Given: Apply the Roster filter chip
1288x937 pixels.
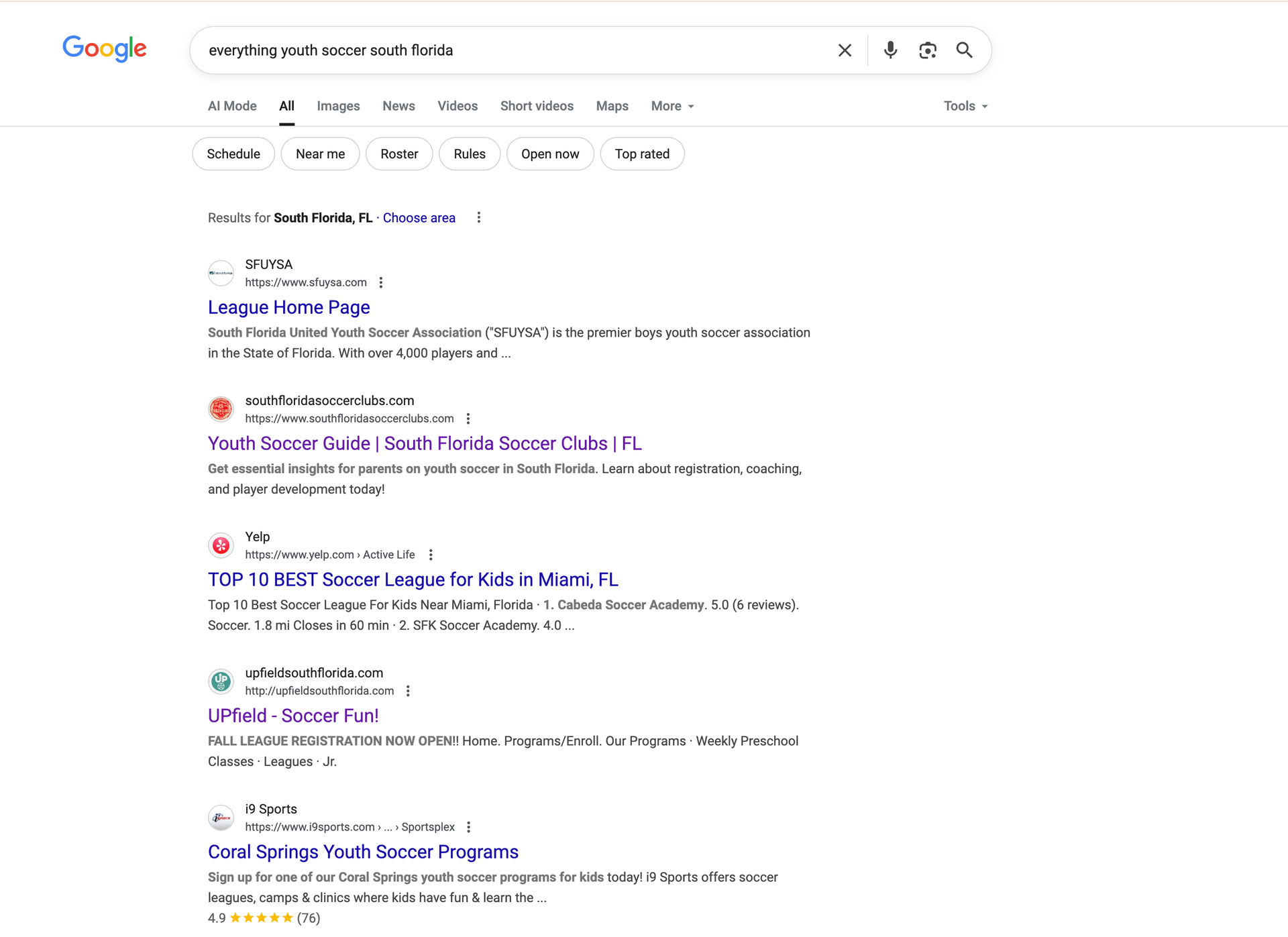Looking at the screenshot, I should point(399,154).
